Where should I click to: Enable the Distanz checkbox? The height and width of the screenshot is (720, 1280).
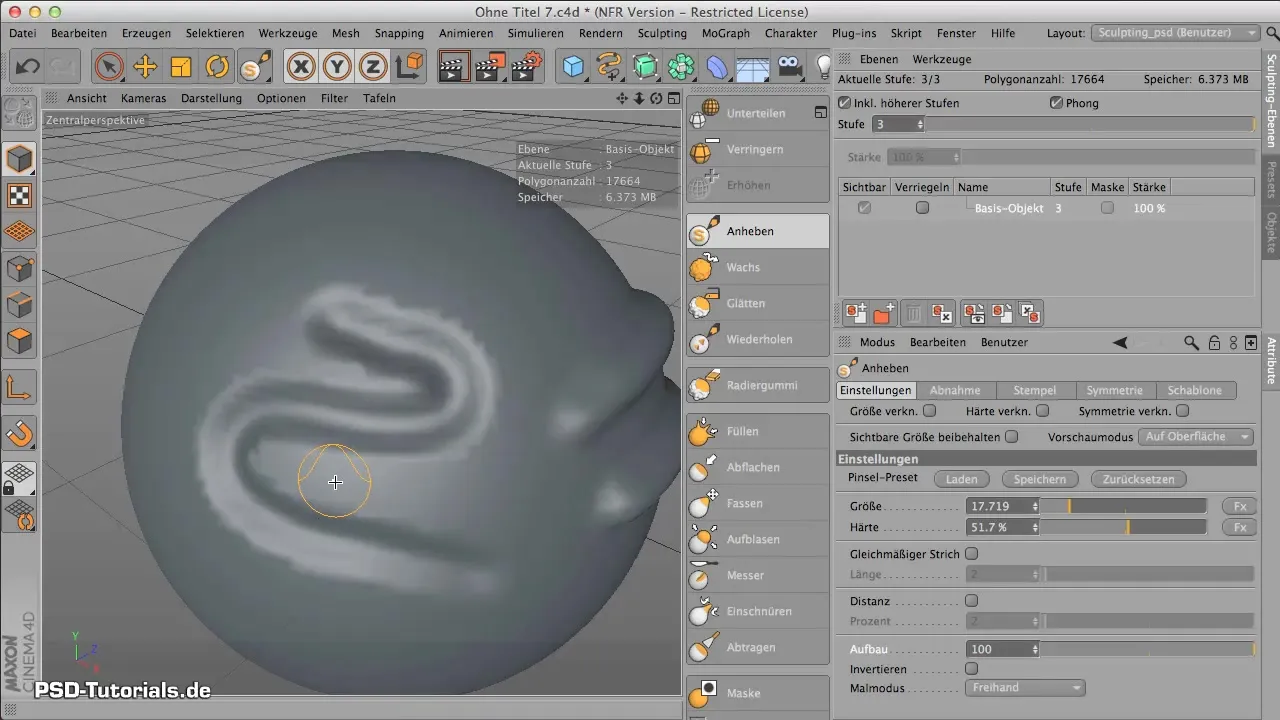[x=971, y=601]
